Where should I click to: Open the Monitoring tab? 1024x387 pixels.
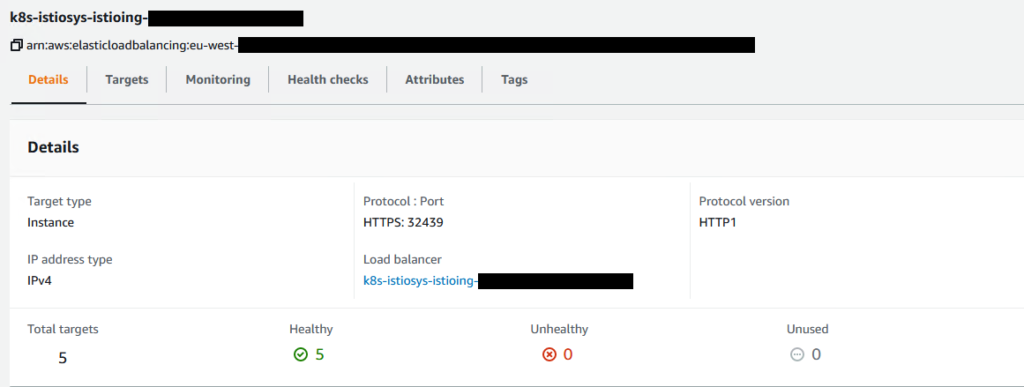tap(217, 80)
